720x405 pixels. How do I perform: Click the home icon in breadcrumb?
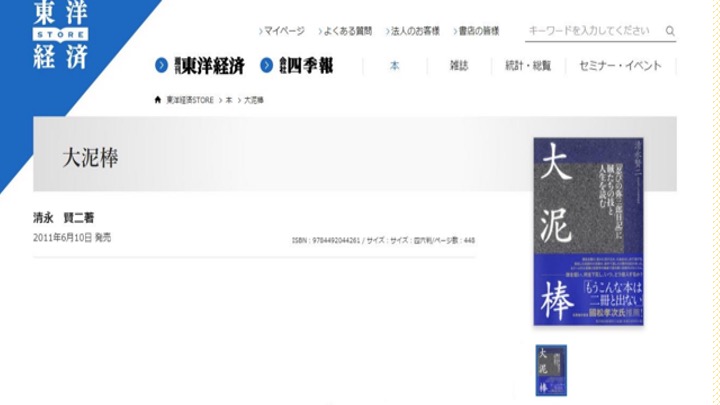point(158,100)
